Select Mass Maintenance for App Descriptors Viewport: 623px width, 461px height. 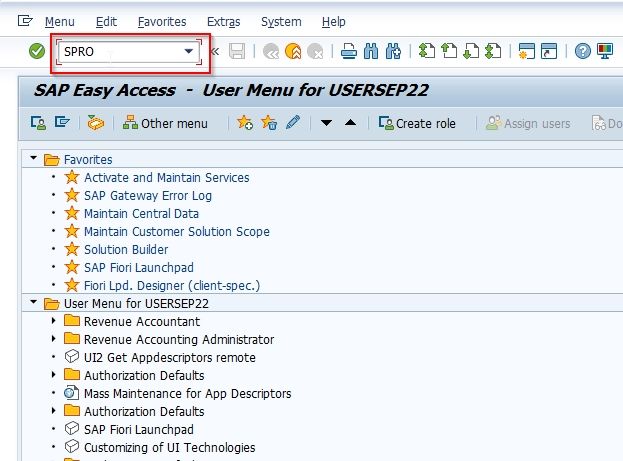pyautogui.click(x=188, y=393)
